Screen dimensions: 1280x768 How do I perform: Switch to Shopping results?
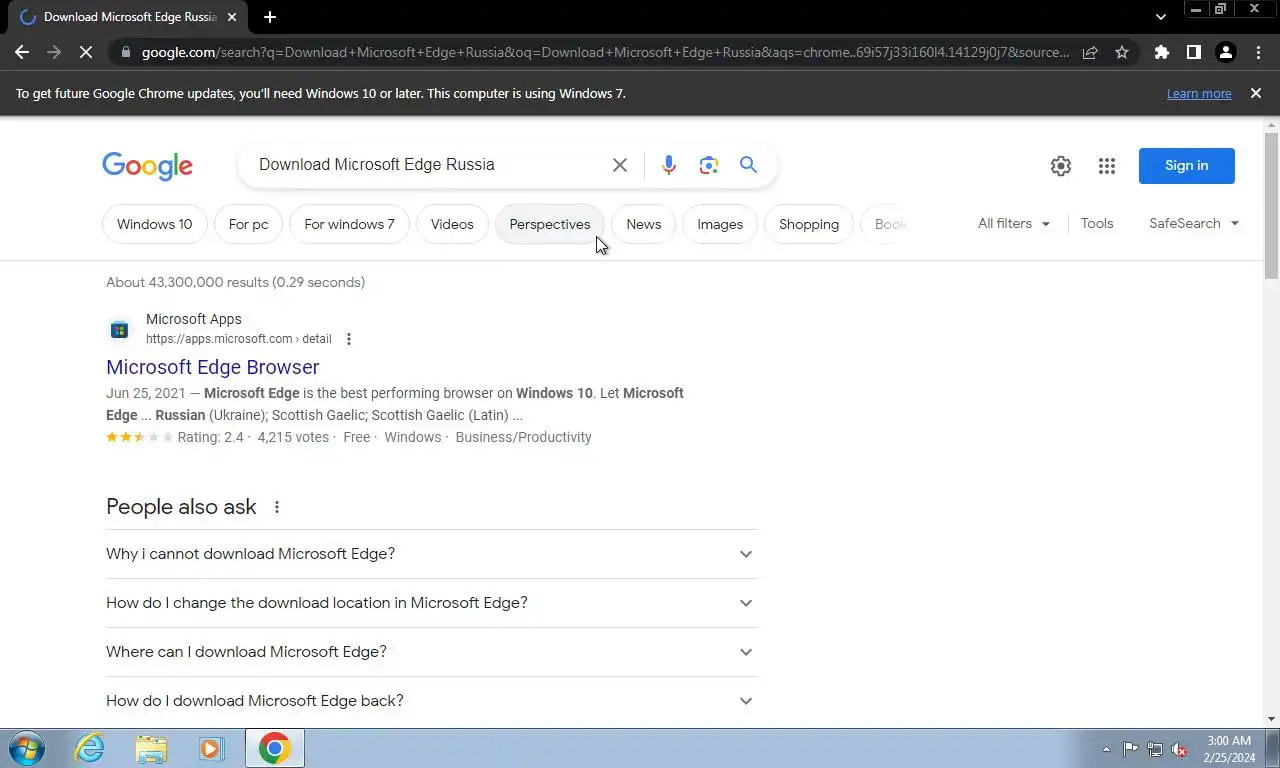pos(809,224)
